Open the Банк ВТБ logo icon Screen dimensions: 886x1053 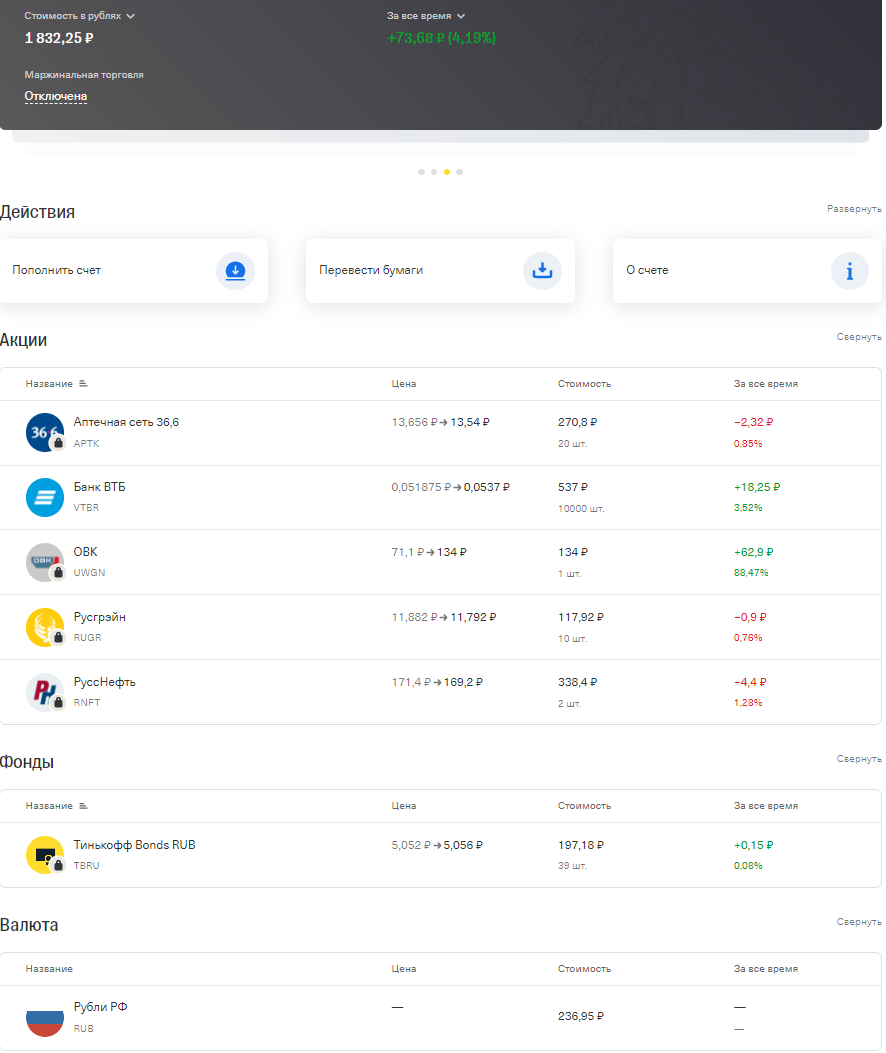[x=45, y=498]
